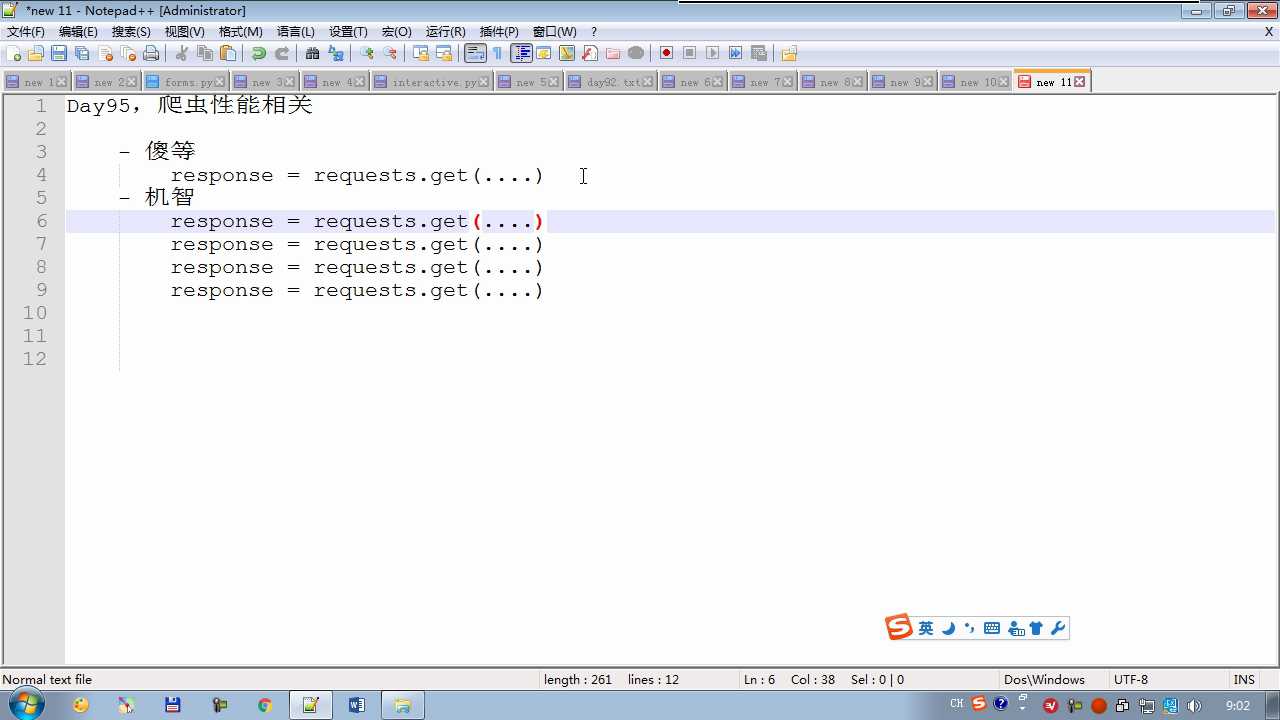Open the 格式(M) menu

click(241, 32)
